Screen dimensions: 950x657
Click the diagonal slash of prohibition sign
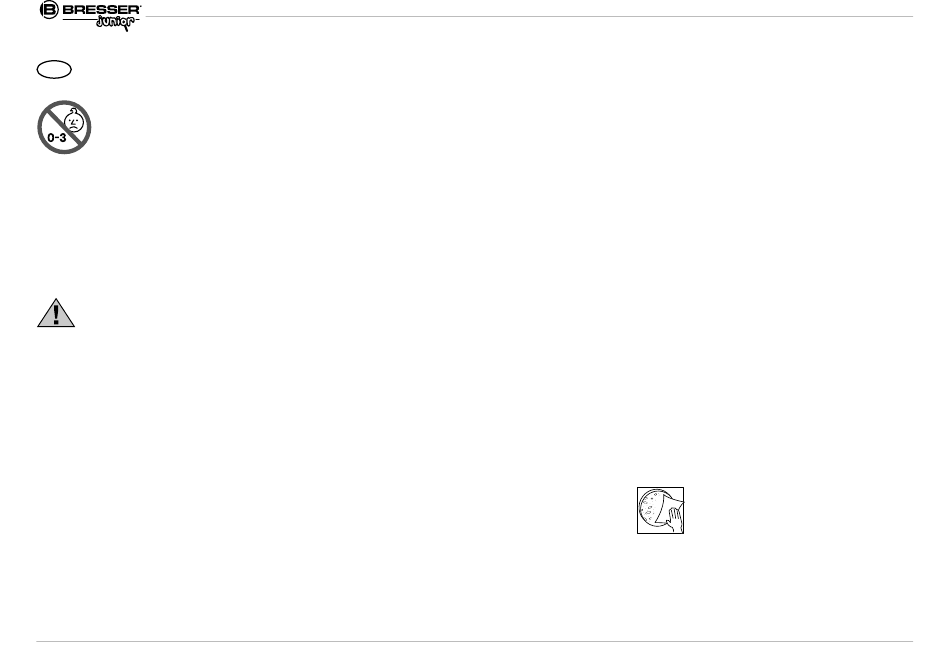pyautogui.click(x=64, y=128)
